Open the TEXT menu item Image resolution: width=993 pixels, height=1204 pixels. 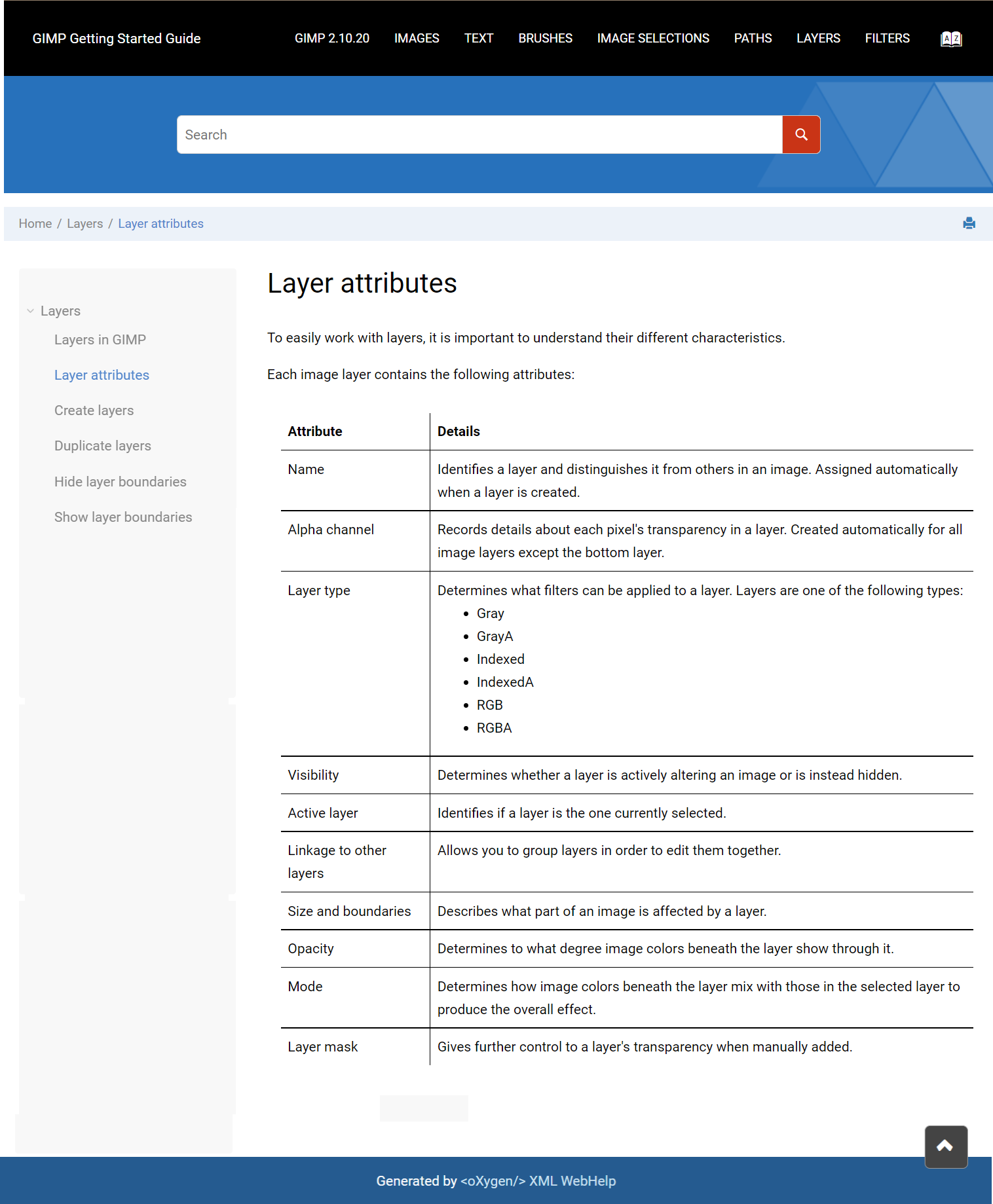click(x=479, y=39)
